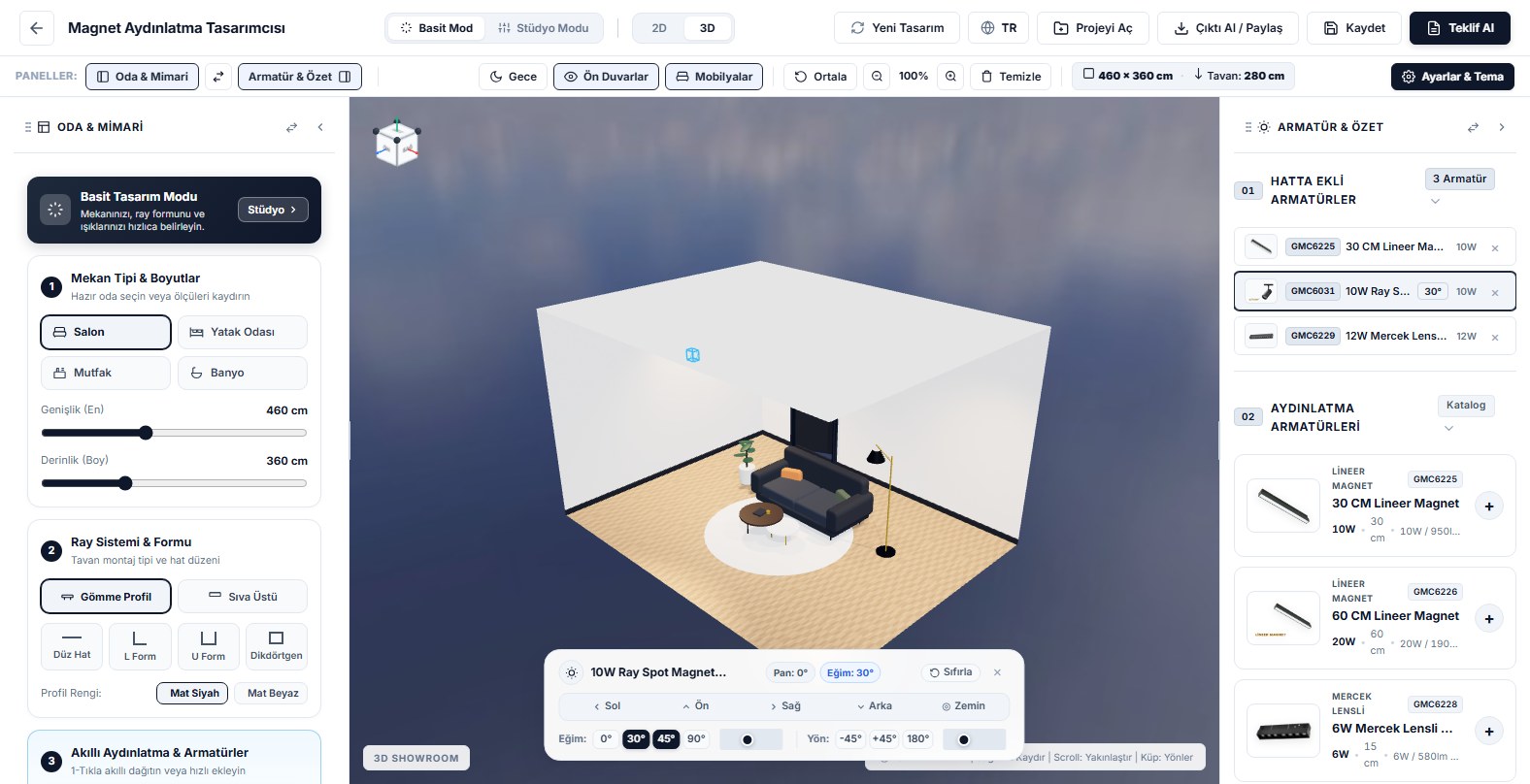Add 30 CM Lineer Magnet fixture
Screen dimensions: 1530x784
click(1489, 506)
